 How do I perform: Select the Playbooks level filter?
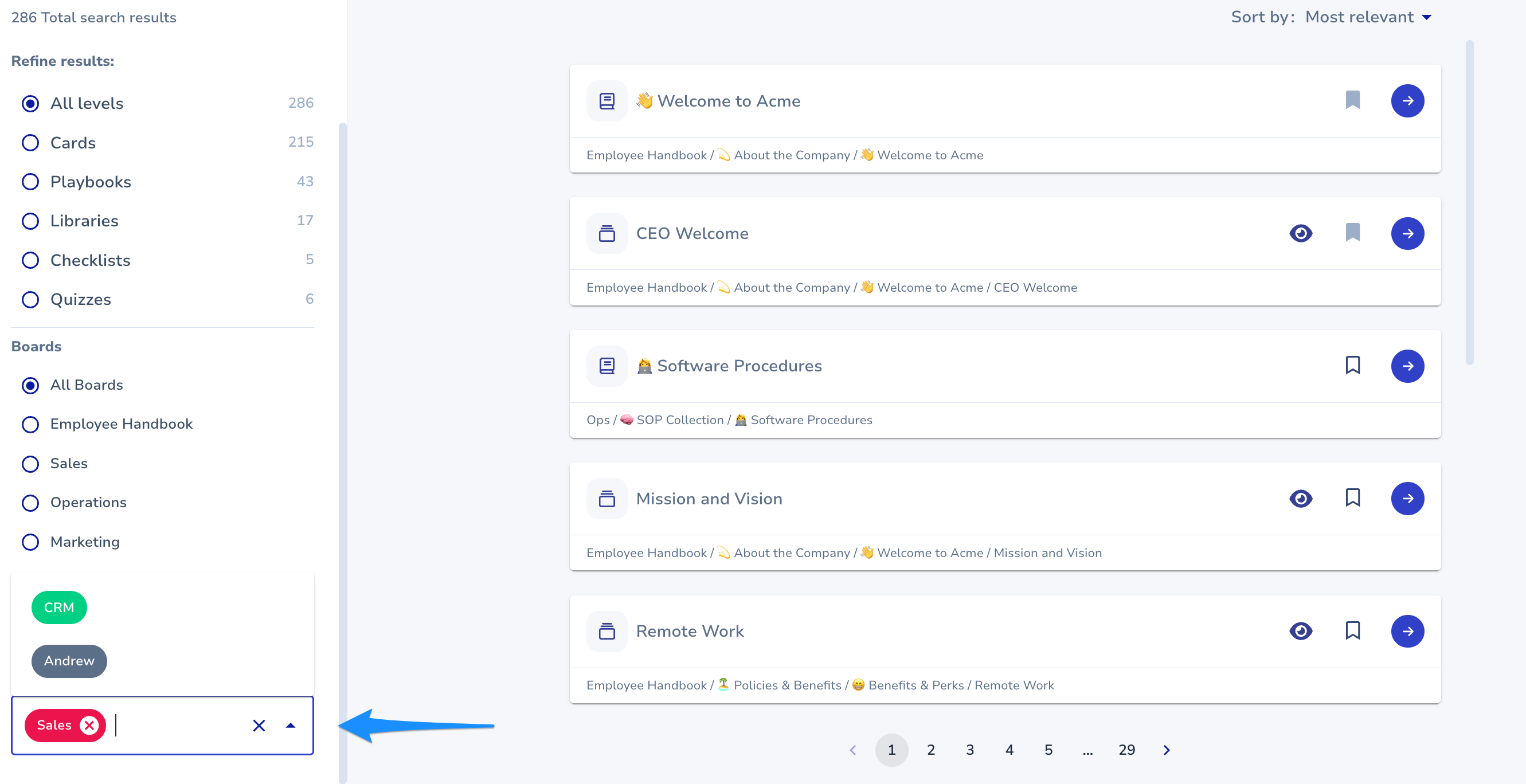(30, 182)
